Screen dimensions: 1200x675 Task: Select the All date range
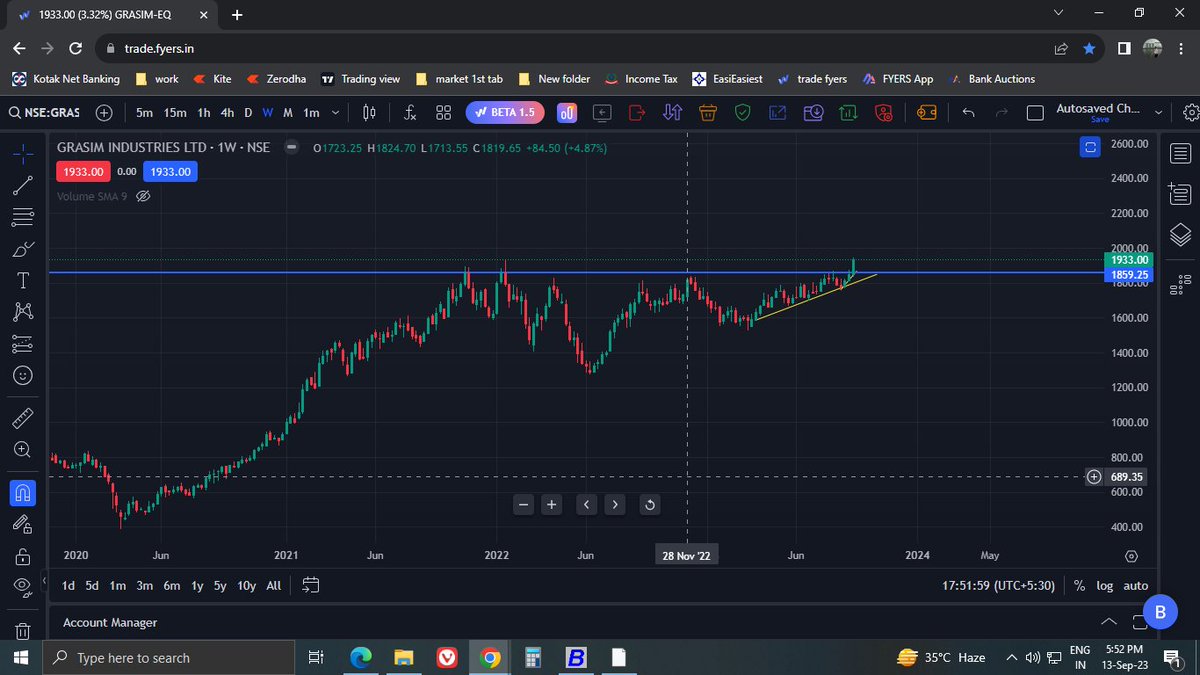point(274,585)
